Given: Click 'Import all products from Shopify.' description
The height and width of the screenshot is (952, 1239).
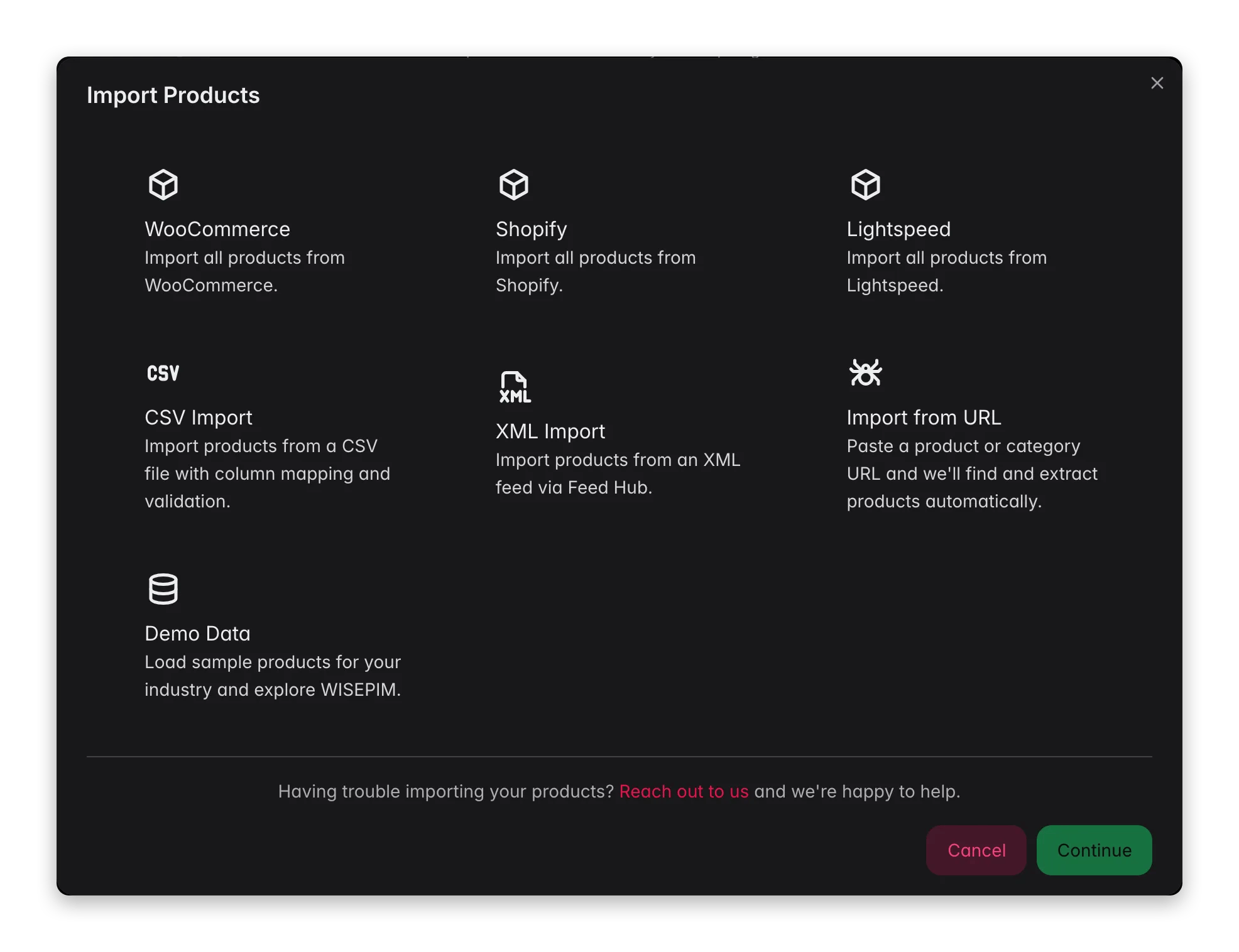Looking at the screenshot, I should 596,271.
